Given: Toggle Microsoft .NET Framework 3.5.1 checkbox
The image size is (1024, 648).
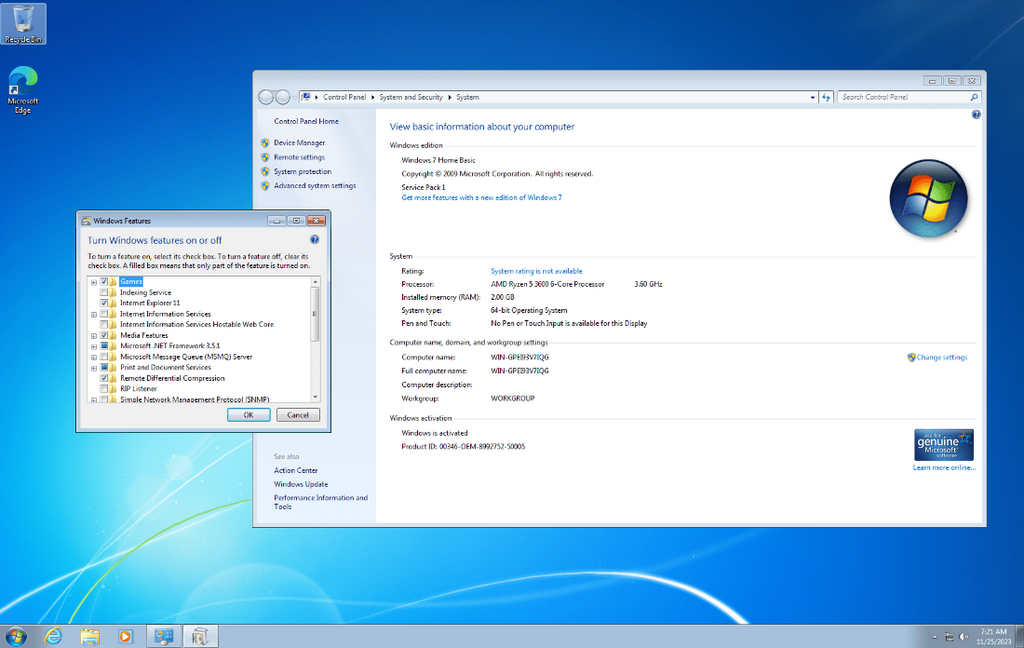Looking at the screenshot, I should coord(104,346).
